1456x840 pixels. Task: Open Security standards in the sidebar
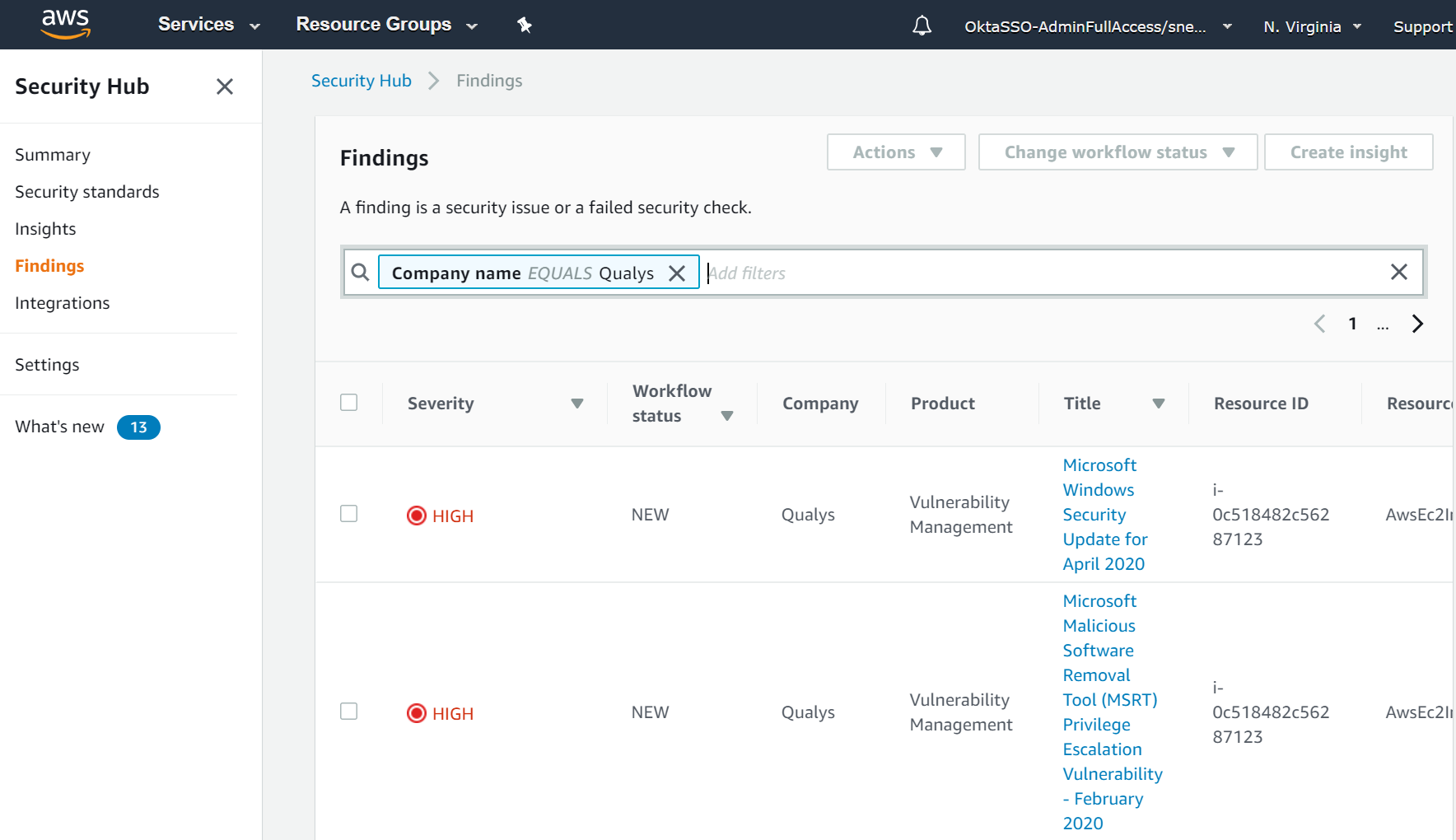pos(87,192)
